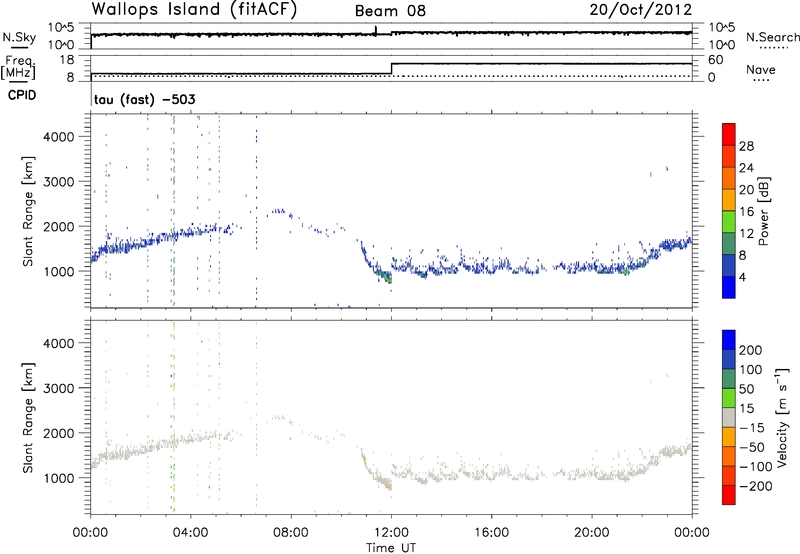
Task: Click the '12:00' time tick label
Action: (x=391, y=533)
